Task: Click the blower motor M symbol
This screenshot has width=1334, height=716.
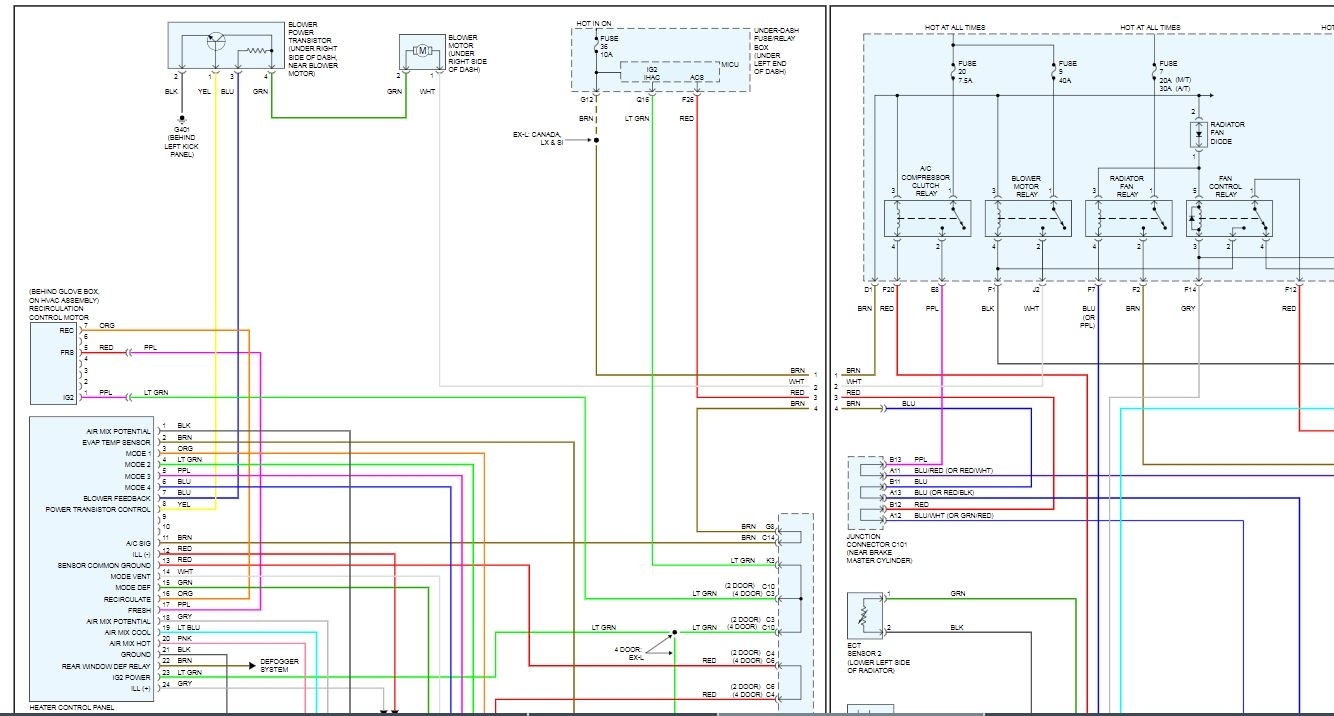Action: point(421,51)
